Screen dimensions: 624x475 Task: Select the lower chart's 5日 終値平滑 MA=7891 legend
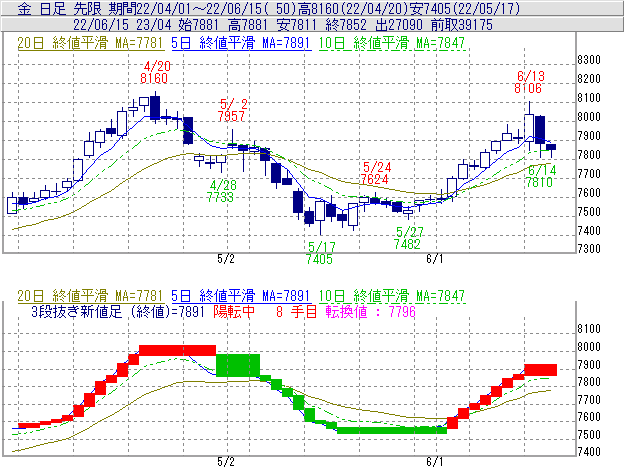point(241,296)
